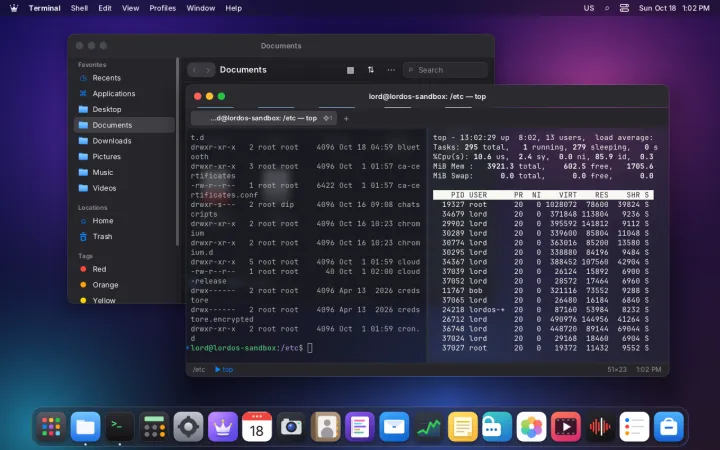720x450 pixels.
Task: Click the Search field in Documents window
Action: click(445, 70)
